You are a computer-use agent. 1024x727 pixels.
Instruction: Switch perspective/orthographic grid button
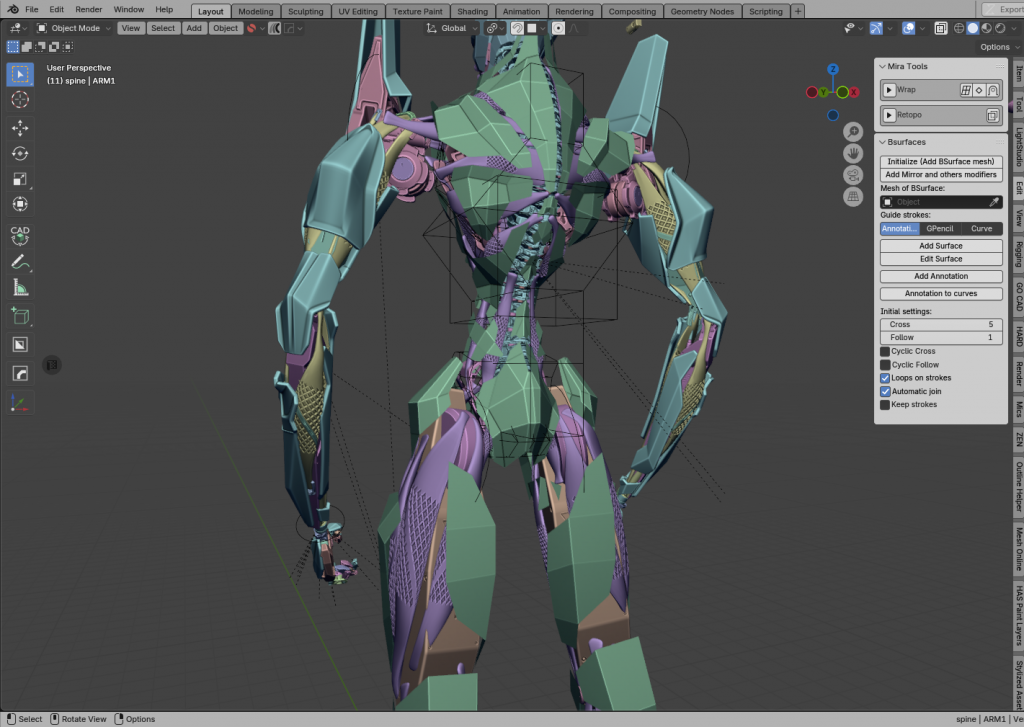coord(853,197)
